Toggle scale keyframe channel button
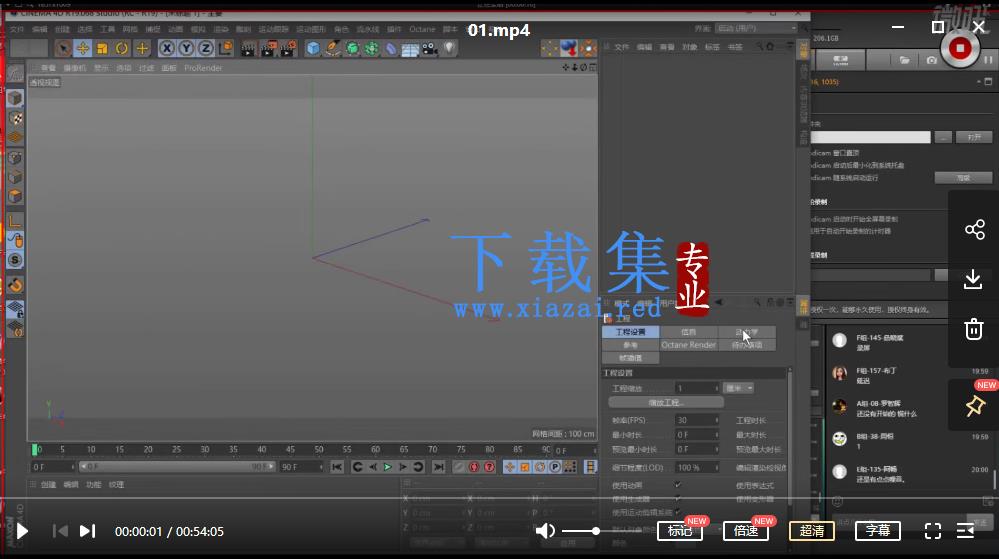999x559 pixels. click(524, 467)
